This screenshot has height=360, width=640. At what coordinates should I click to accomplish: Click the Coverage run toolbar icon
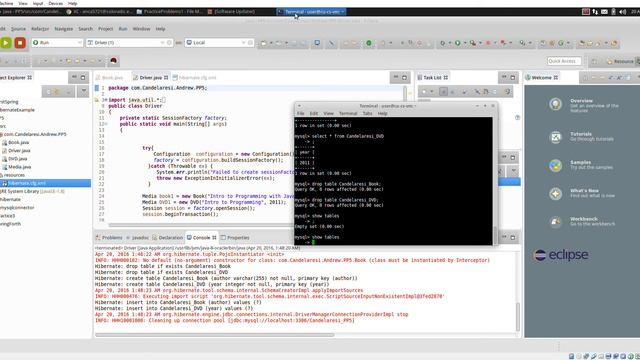pyautogui.click(x=473, y=43)
